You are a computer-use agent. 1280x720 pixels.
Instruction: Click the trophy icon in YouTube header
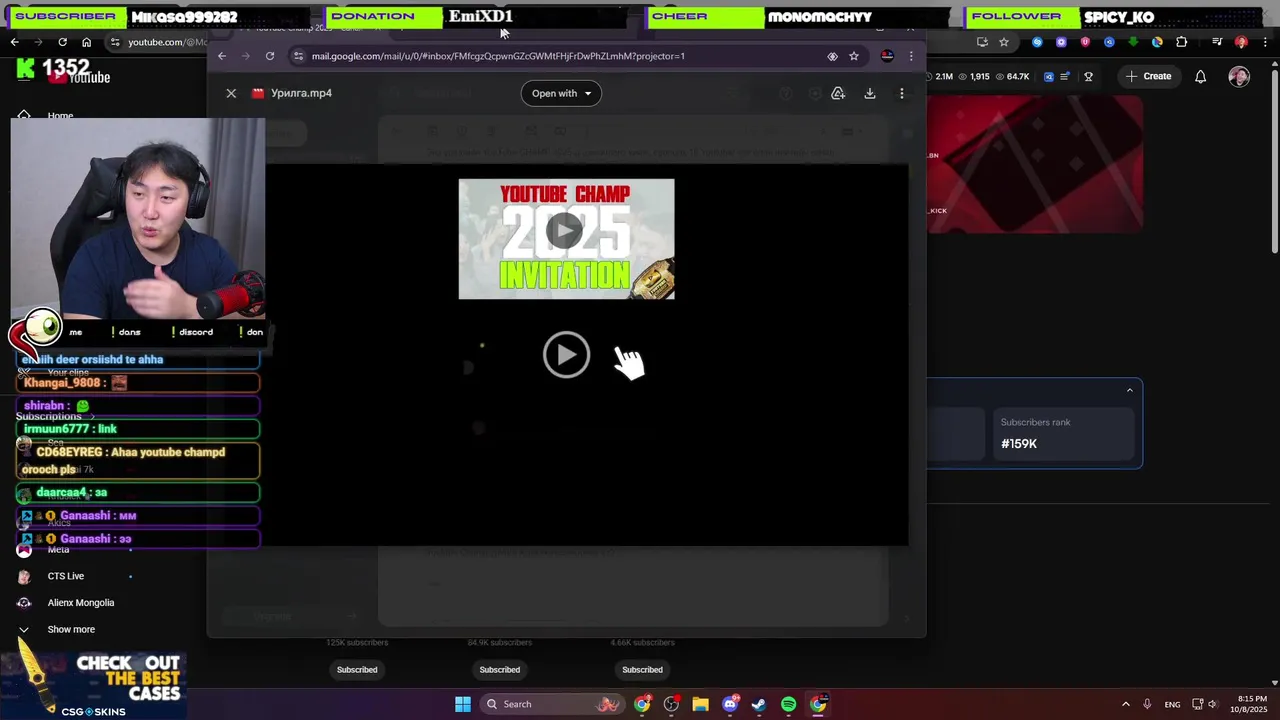pos(1089,76)
